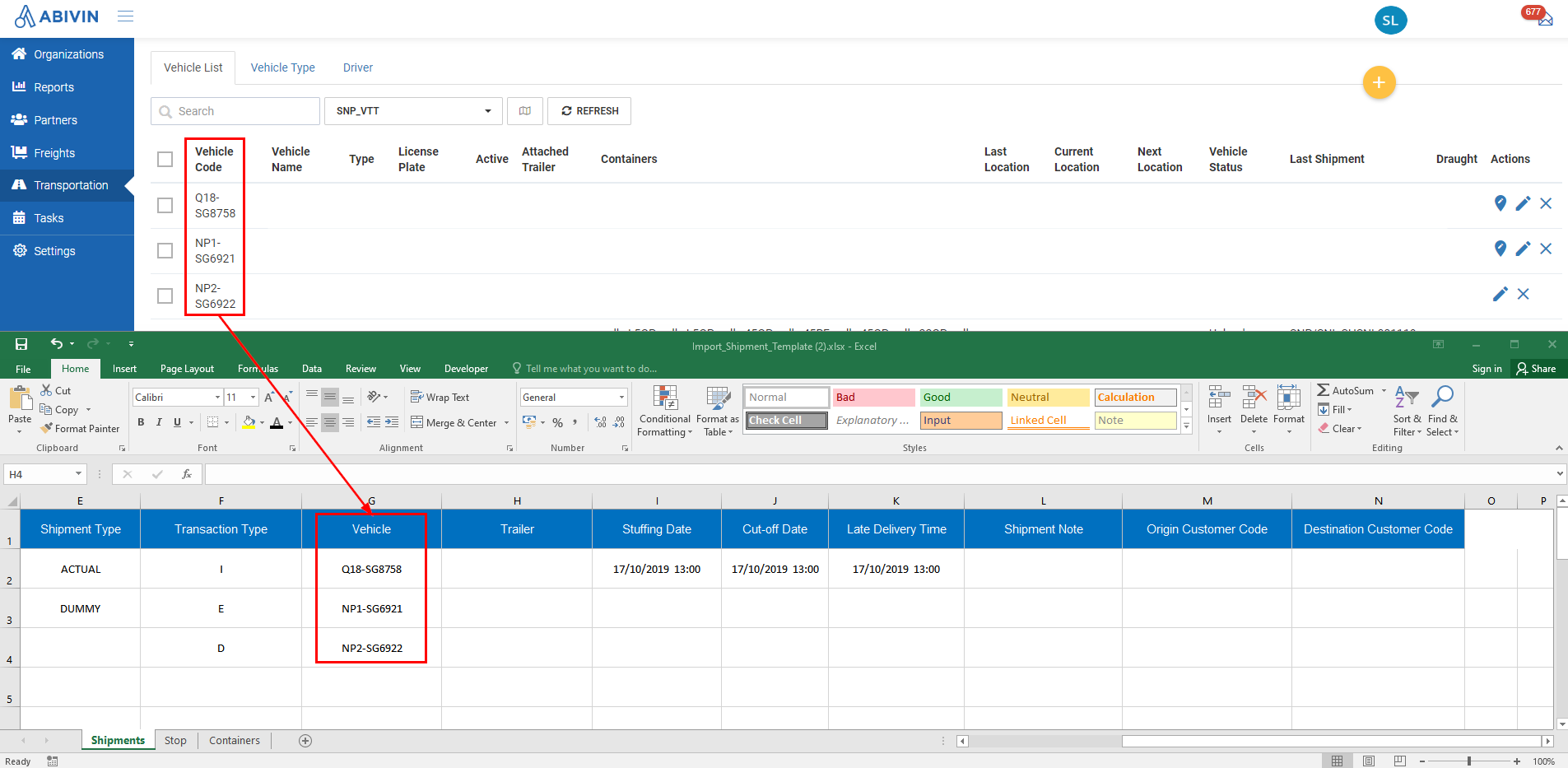Check the box for vehicle NP1-SG6921
Screen dimensions: 1568x768
pos(165,250)
